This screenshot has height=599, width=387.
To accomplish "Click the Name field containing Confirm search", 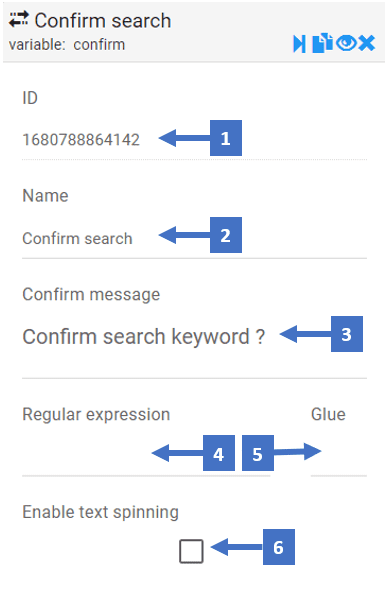I will click(194, 239).
